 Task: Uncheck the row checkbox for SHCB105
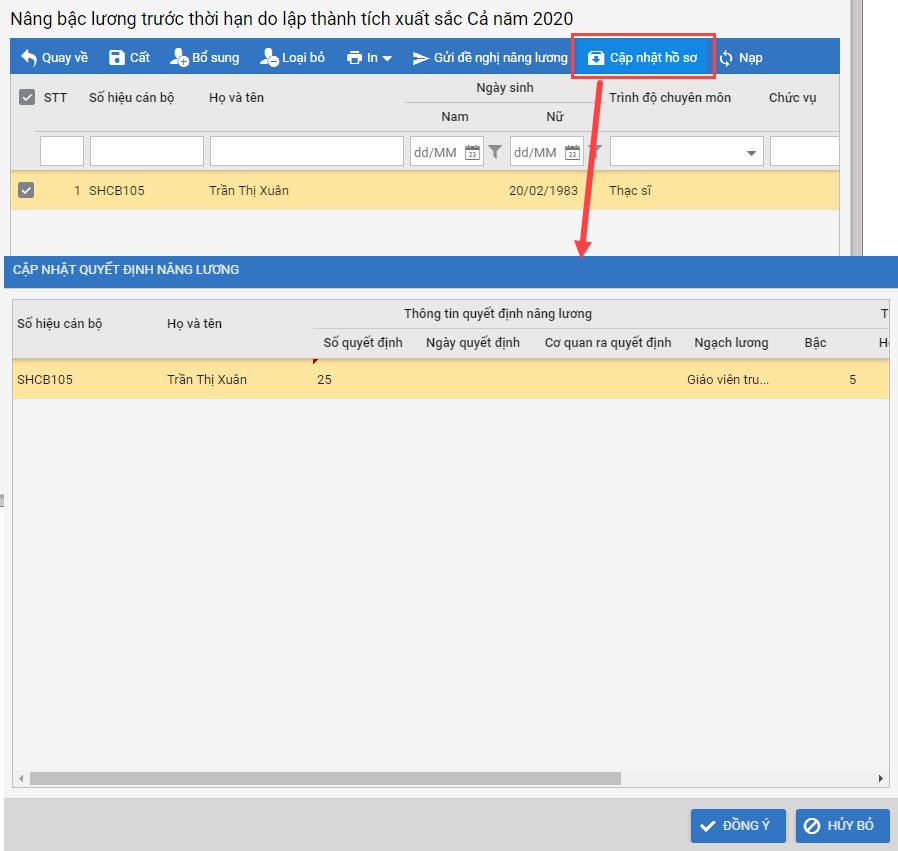coord(27,190)
